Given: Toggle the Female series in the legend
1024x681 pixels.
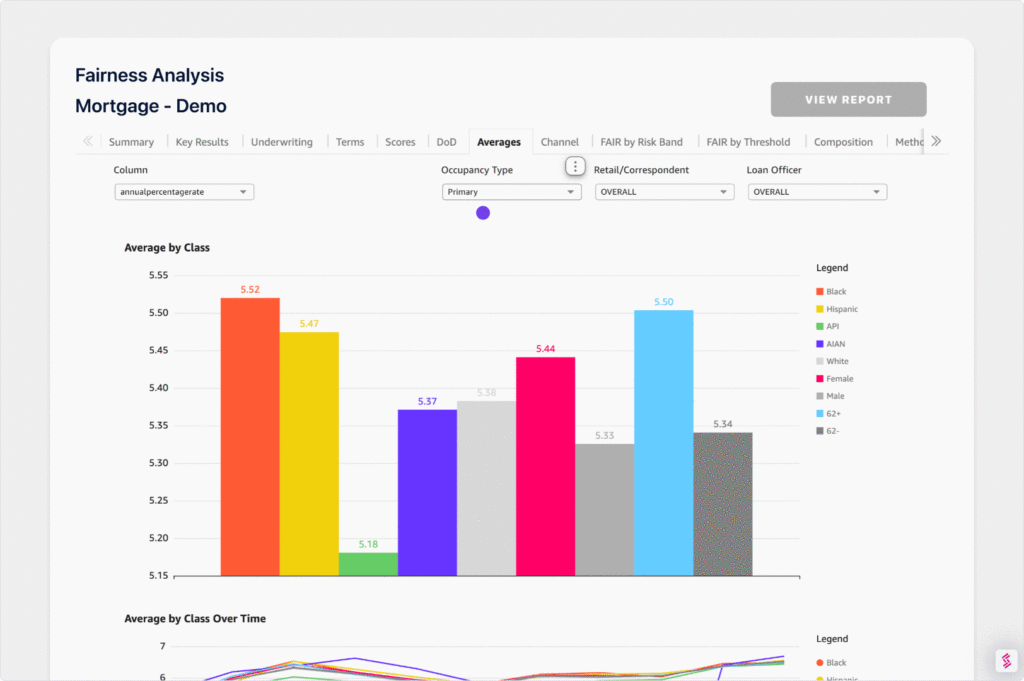Looking at the screenshot, I should (839, 379).
